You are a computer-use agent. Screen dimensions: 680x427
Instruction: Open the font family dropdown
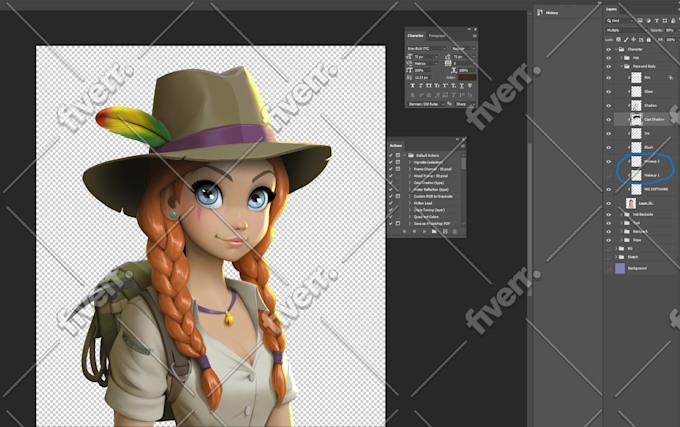(x=427, y=49)
